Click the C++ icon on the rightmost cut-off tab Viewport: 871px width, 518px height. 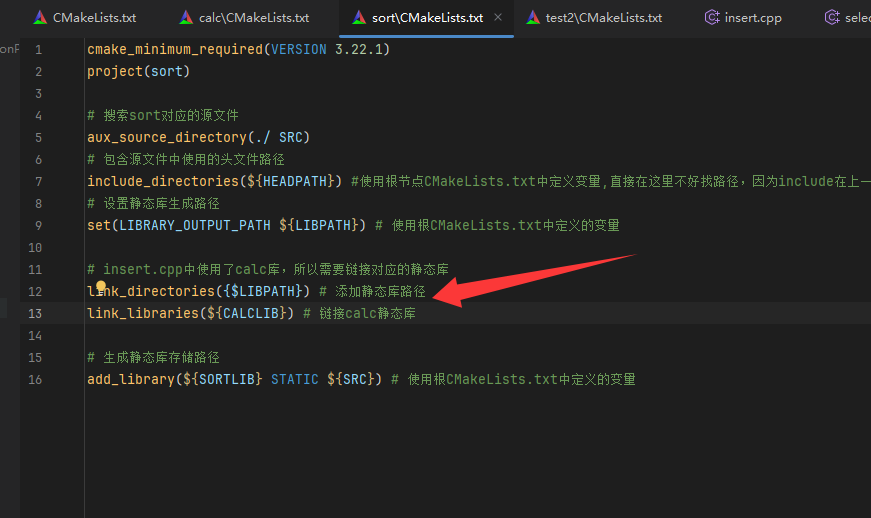coord(831,18)
